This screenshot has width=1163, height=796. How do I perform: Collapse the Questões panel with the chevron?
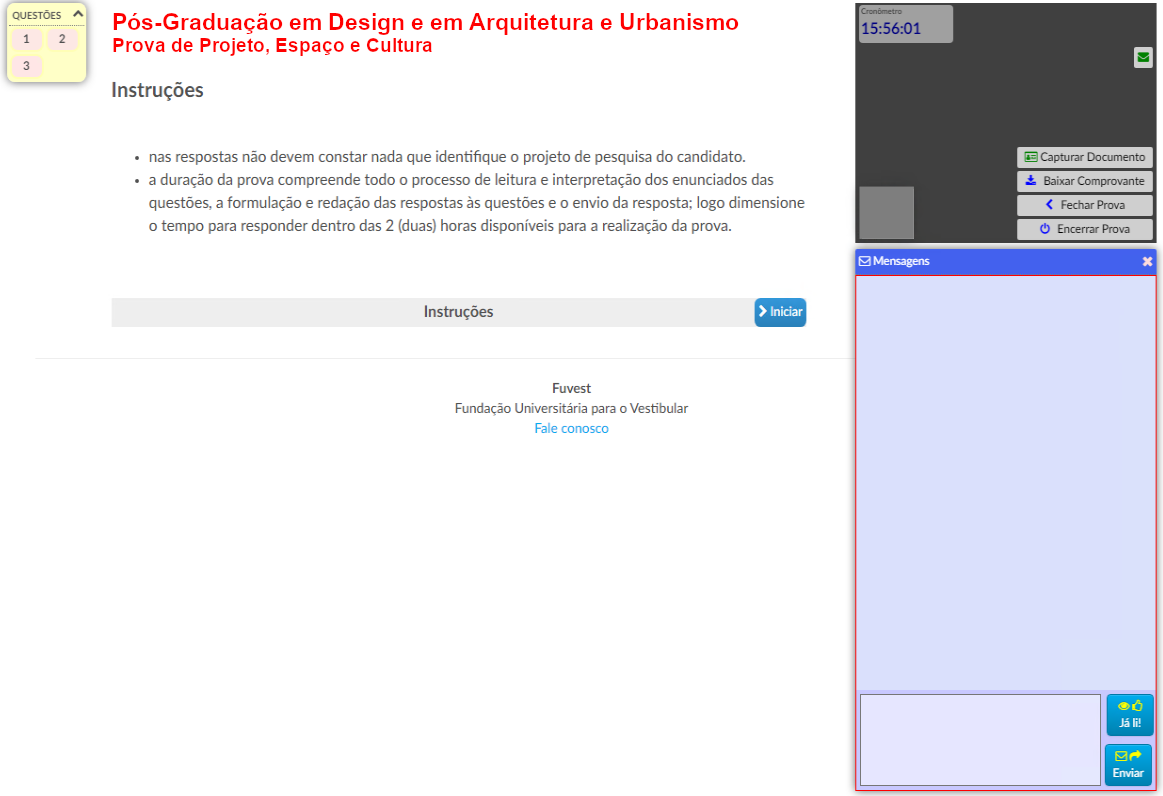click(x=78, y=14)
